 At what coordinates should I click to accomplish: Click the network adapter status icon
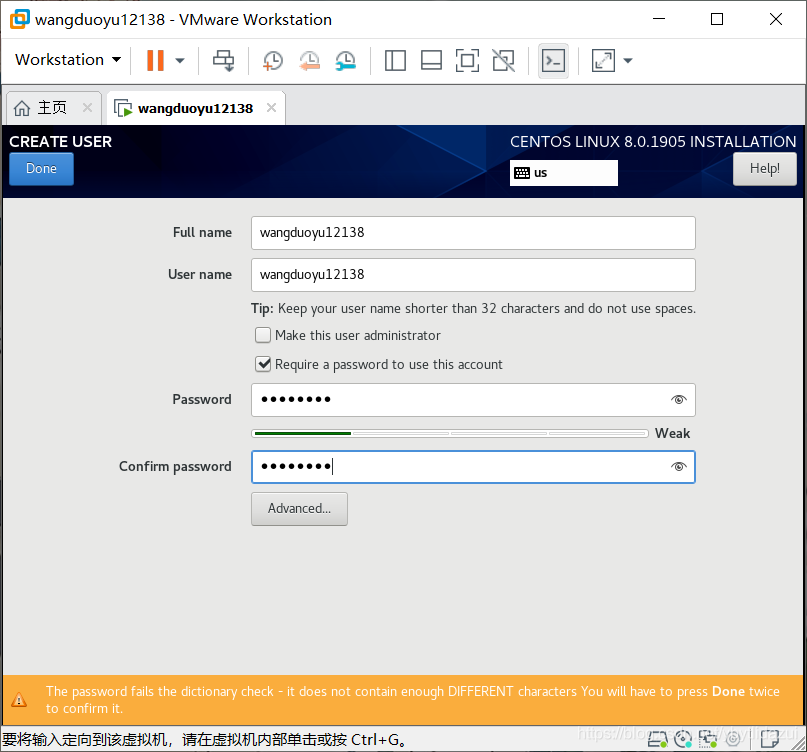708,739
